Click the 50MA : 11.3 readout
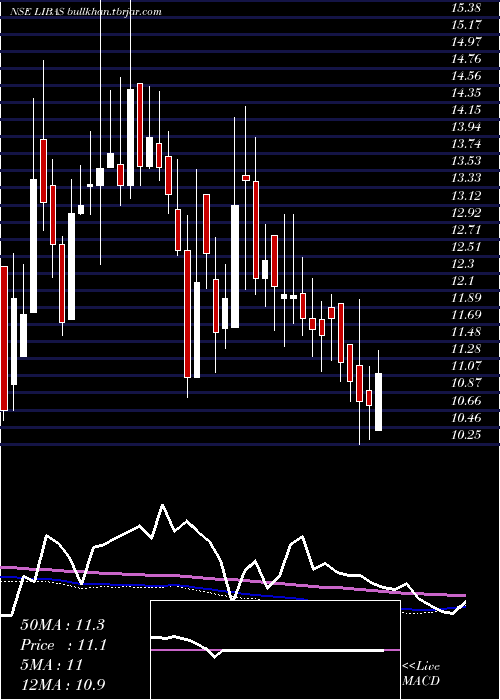Image resolution: width=500 pixels, height=700 pixels. [x=62, y=625]
